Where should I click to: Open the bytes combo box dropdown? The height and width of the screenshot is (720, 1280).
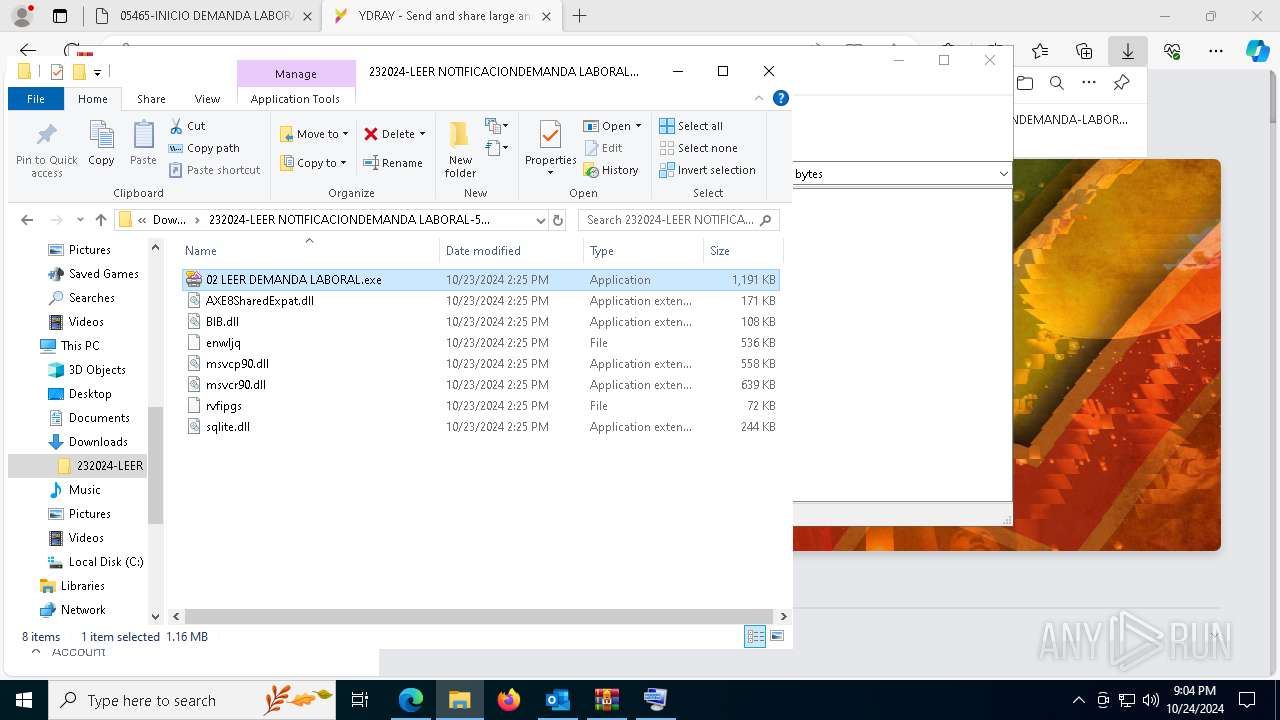pyautogui.click(x=1003, y=174)
